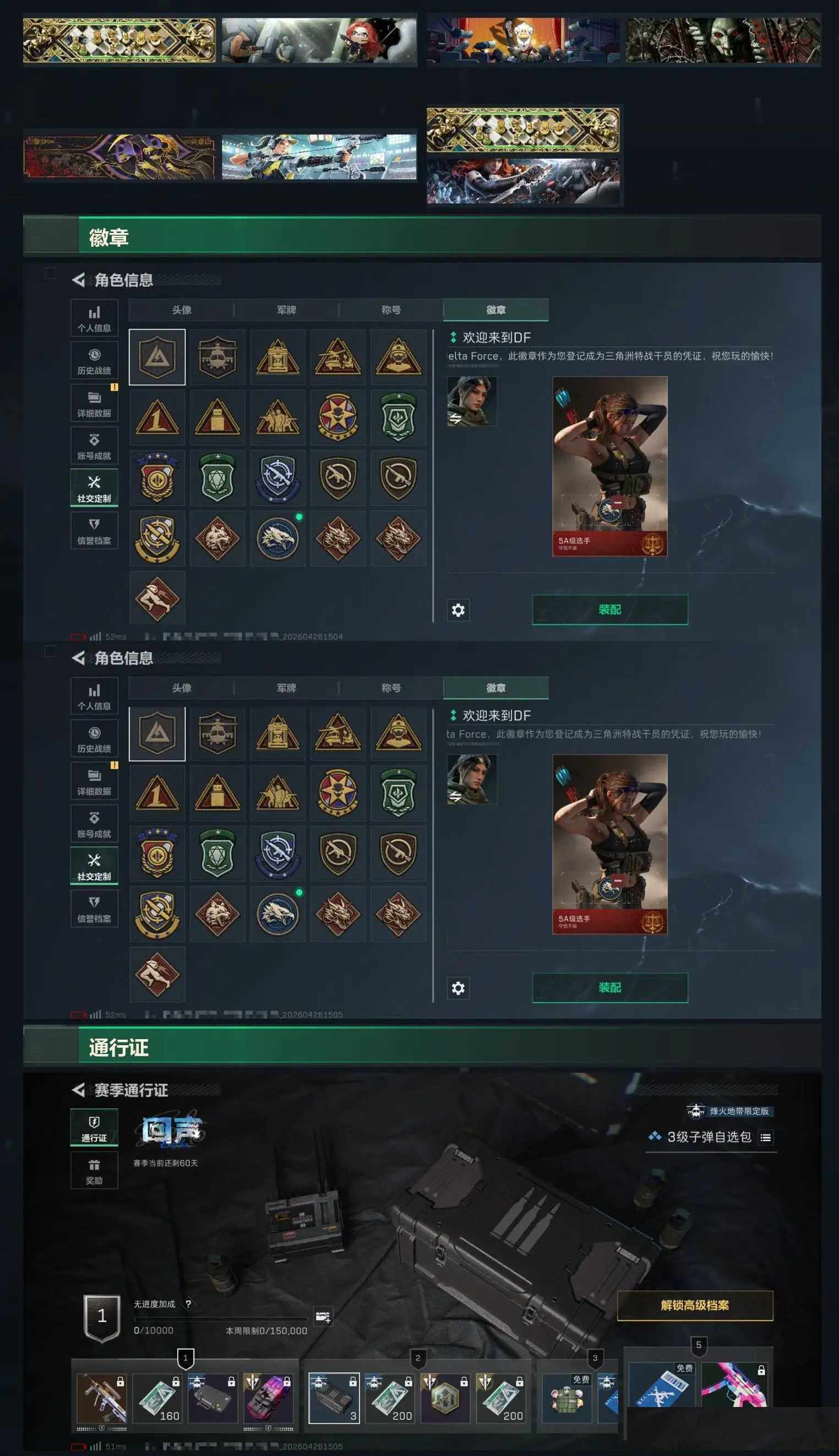The height and width of the screenshot is (1456, 839).
Task: Open the 奖励 rewards sidebar item
Action: (x=94, y=1171)
